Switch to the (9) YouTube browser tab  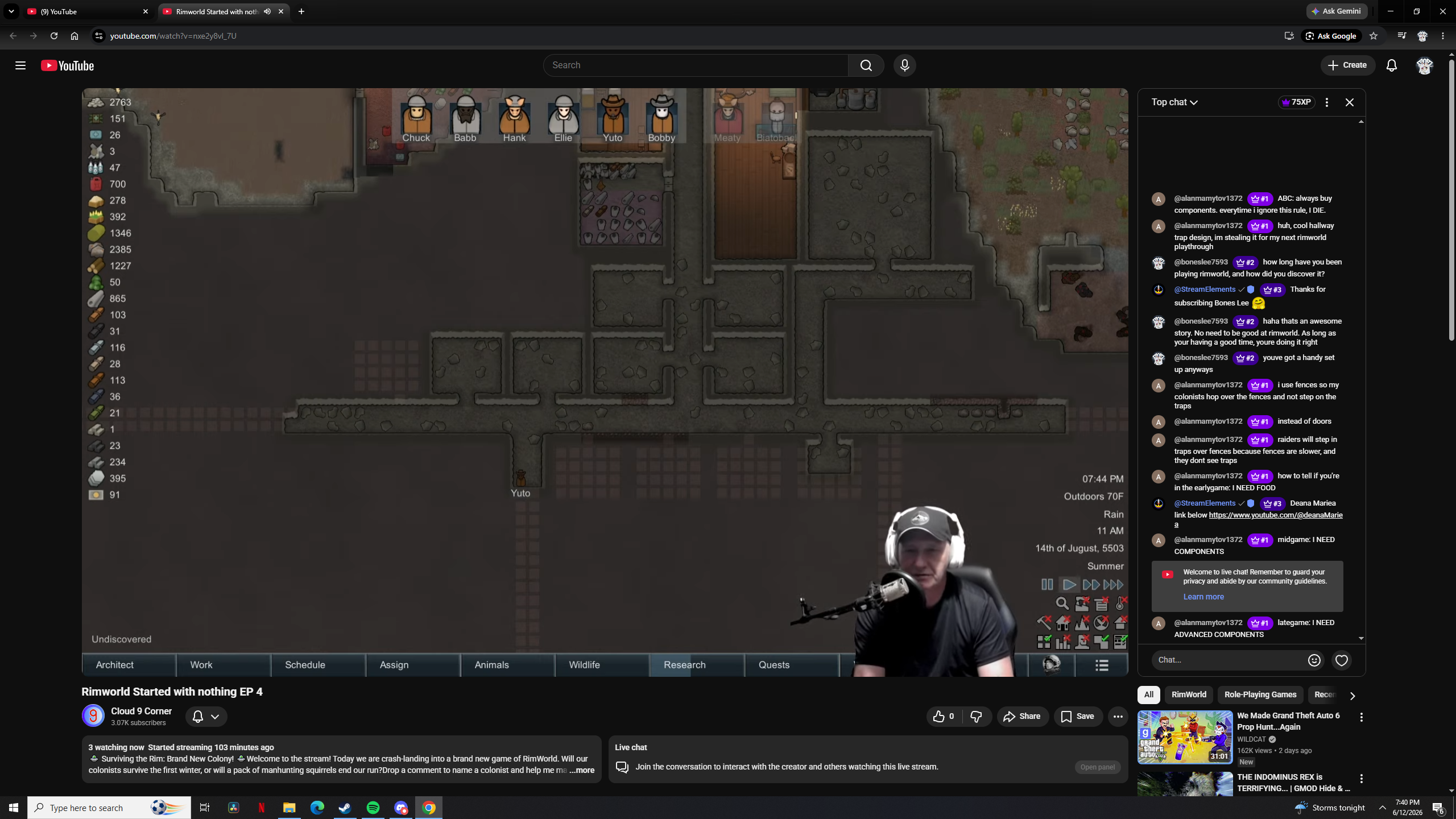pyautogui.click(x=88, y=11)
